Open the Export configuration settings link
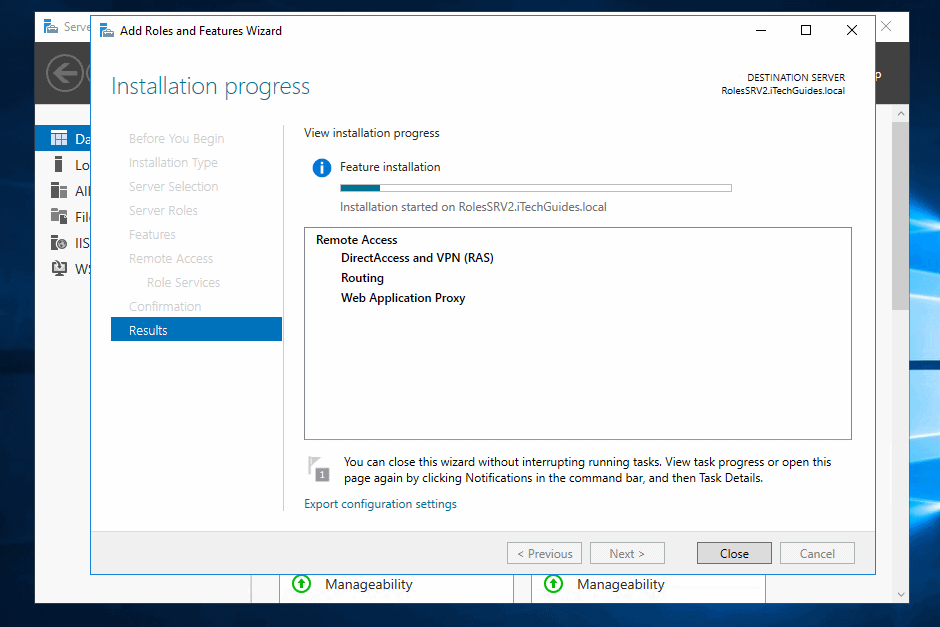Screen dimensions: 940x627 [380, 504]
